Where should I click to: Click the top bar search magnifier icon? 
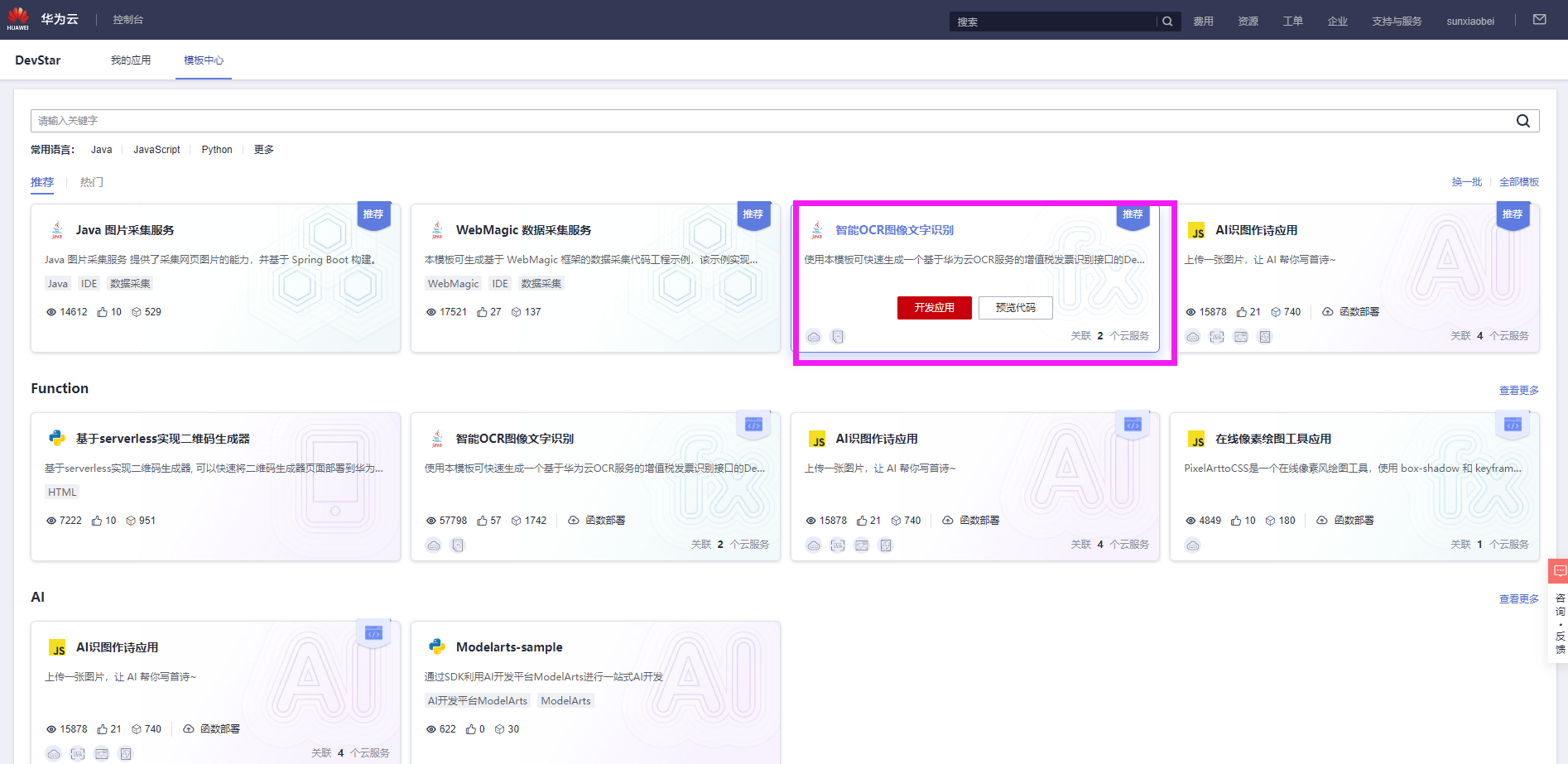coord(1167,22)
